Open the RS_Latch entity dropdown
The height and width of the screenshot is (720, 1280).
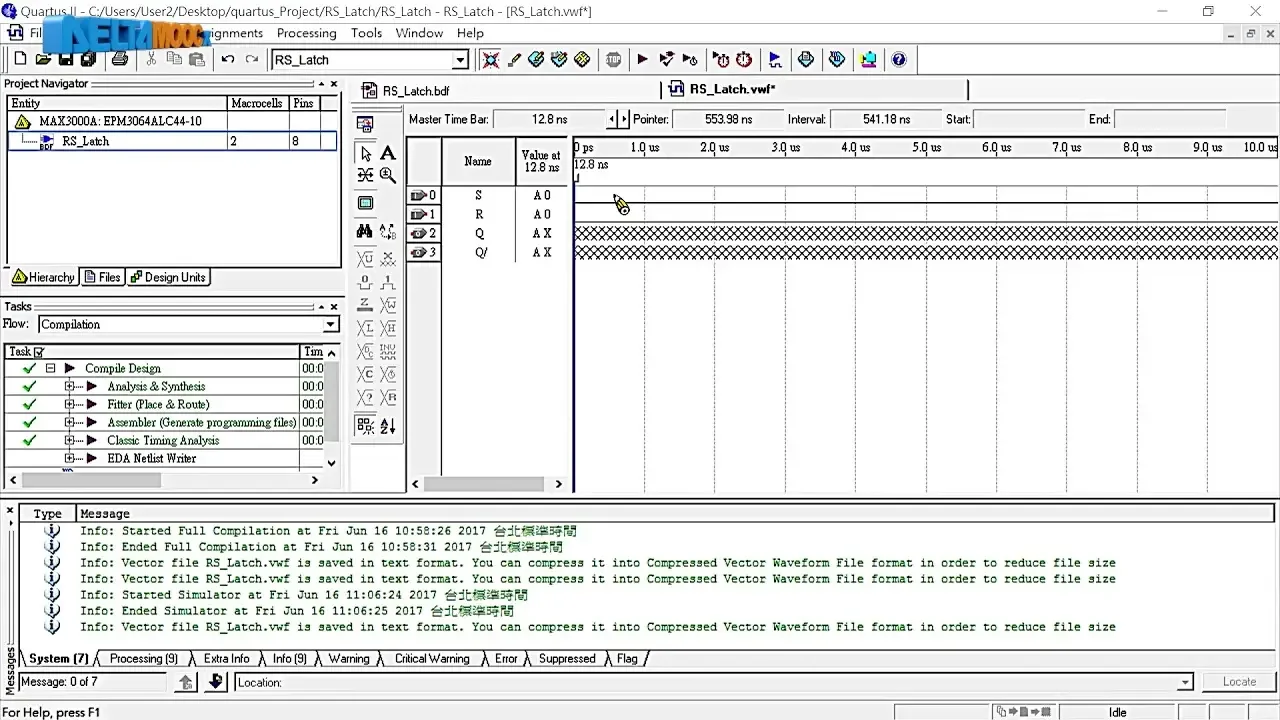461,60
